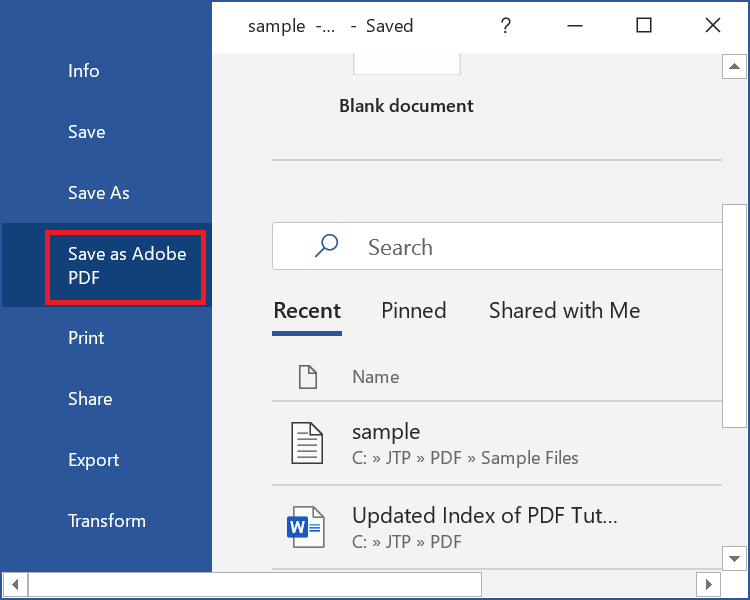Open Updated Index of PDF Tut... document

point(497,527)
